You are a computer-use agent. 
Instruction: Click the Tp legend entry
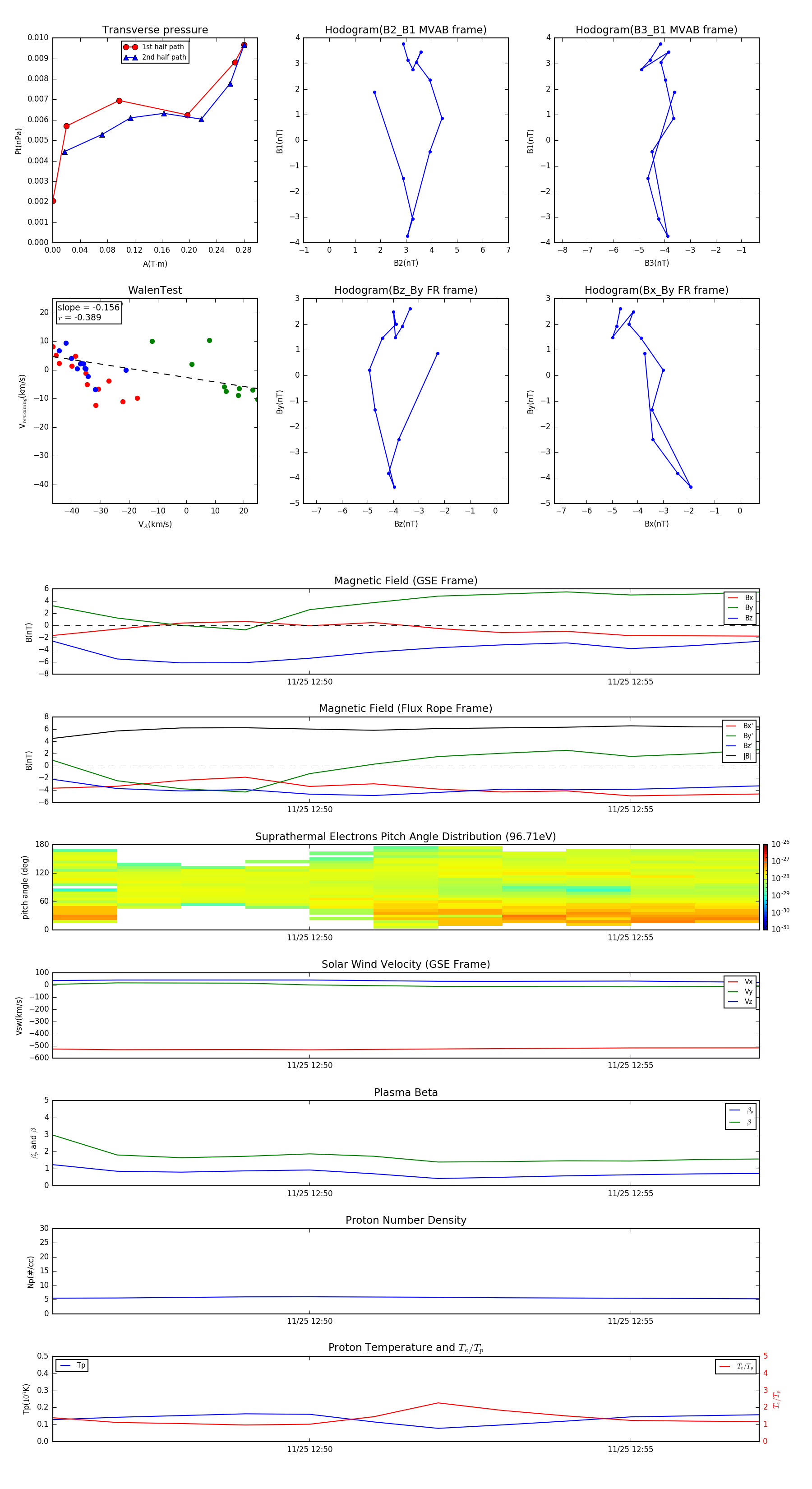72,1365
